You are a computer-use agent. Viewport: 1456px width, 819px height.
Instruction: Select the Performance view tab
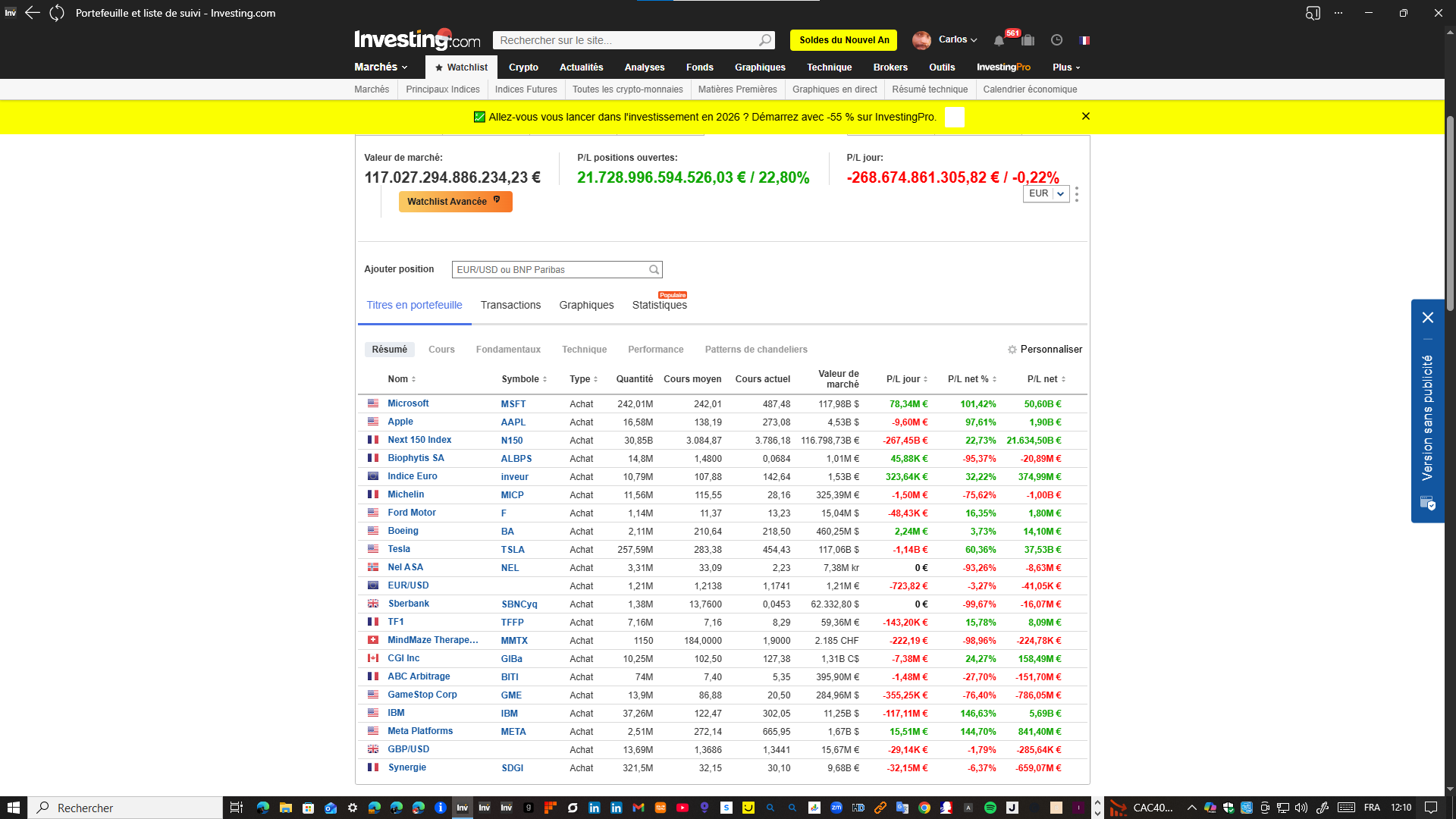click(x=655, y=350)
